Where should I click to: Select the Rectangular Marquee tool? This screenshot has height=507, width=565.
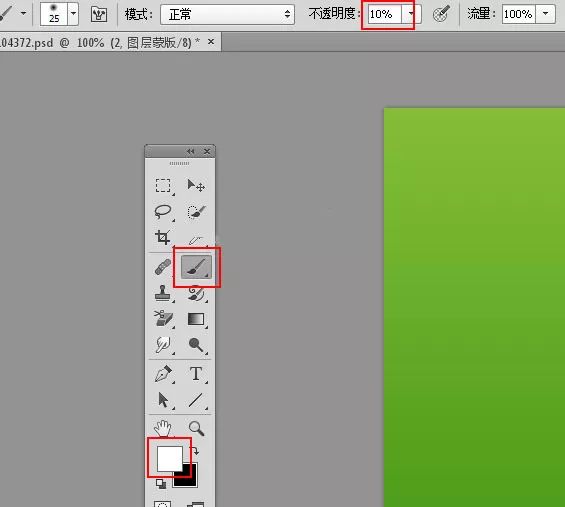coord(163,186)
